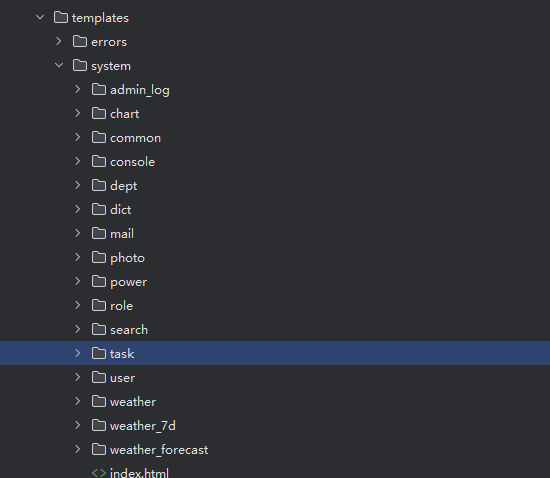
Task: Expand the weather_forecast folder arrow
Action: point(78,449)
